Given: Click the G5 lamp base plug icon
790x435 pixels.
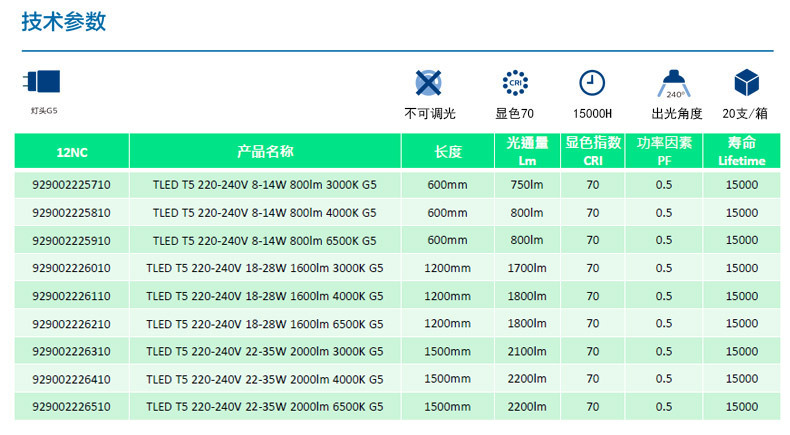Looking at the screenshot, I should click(x=44, y=80).
